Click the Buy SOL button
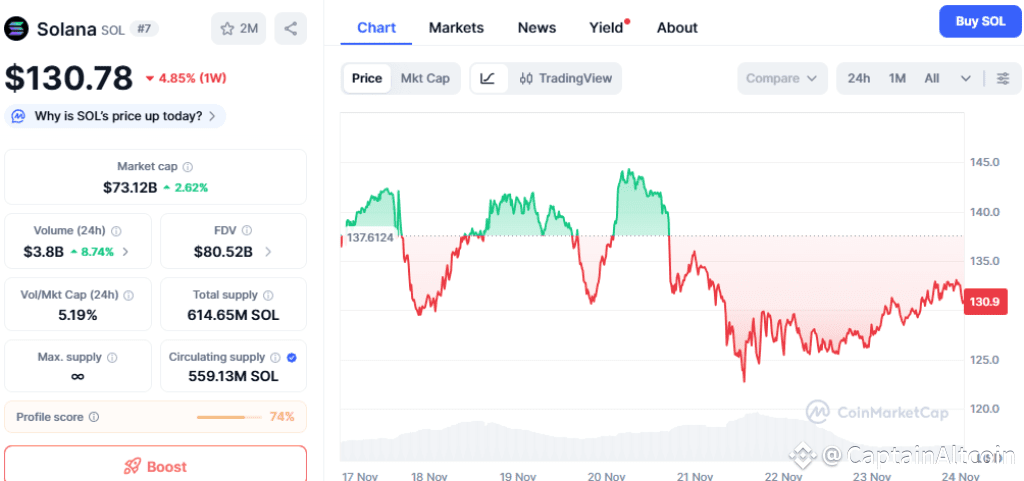This screenshot has height=481, width=1024. tap(980, 21)
